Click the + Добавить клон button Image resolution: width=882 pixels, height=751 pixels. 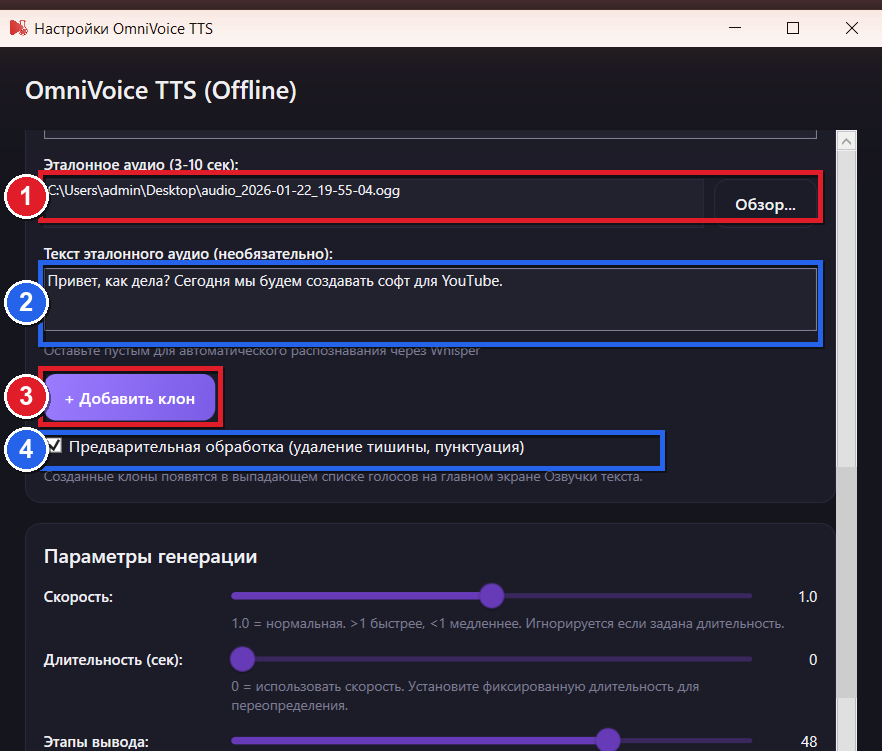point(130,398)
